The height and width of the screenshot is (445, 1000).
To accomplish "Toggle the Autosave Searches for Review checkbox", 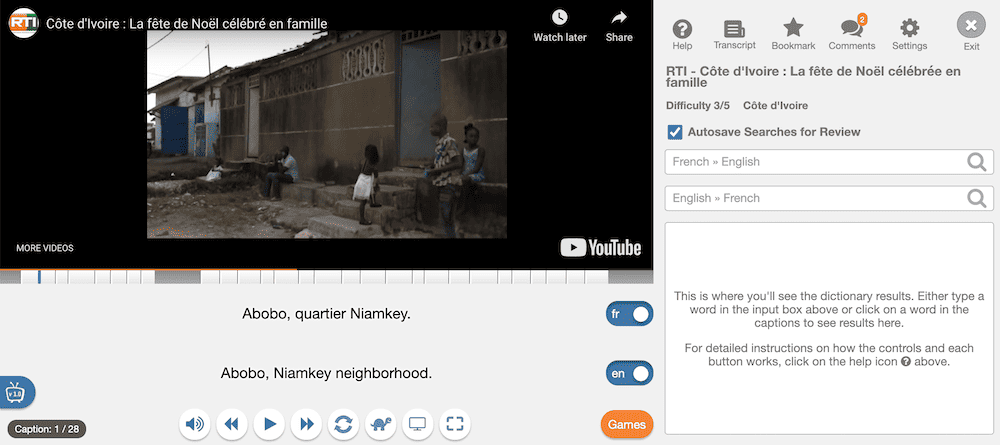I will 675,132.
